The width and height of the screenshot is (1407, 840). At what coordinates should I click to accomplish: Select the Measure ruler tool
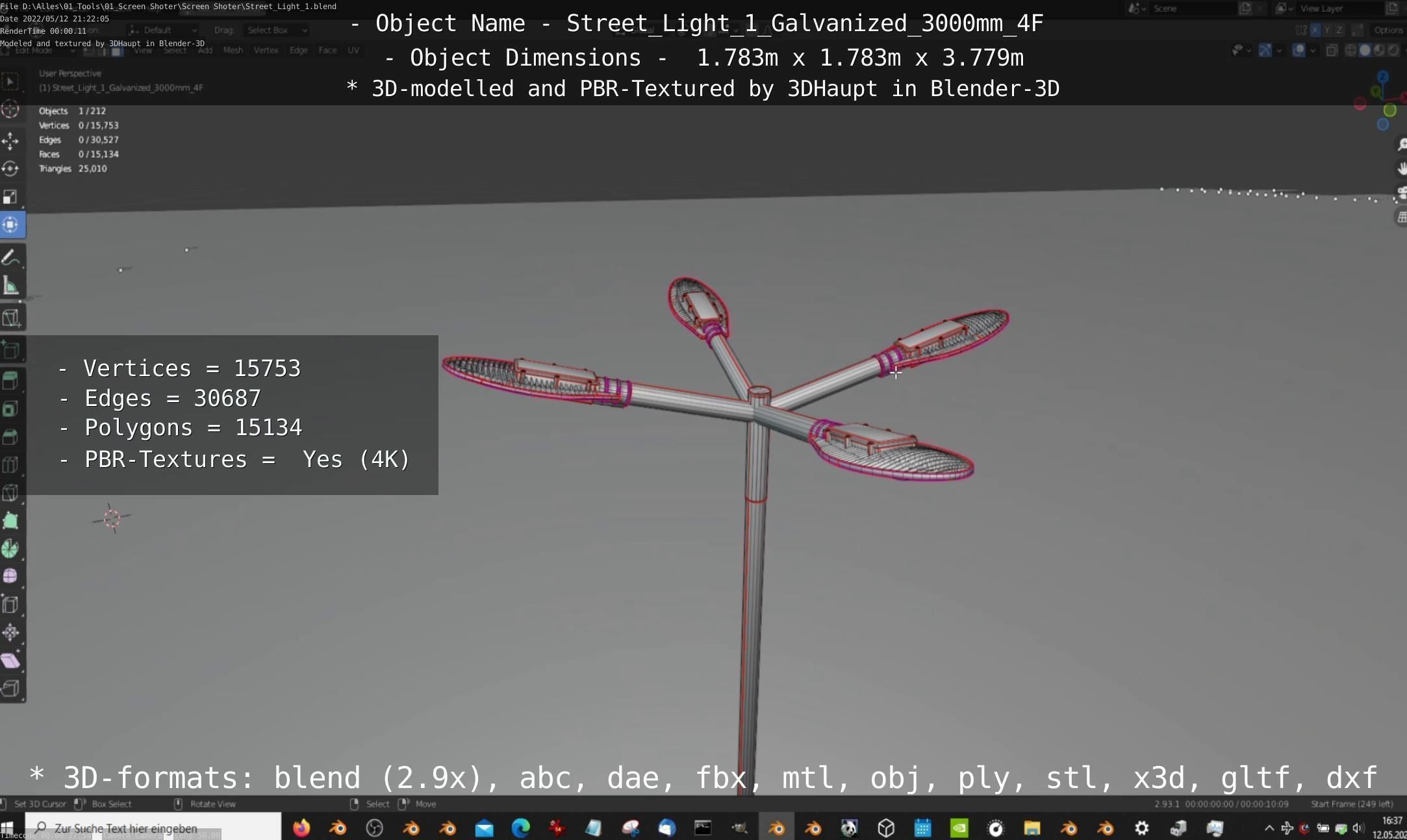10,286
